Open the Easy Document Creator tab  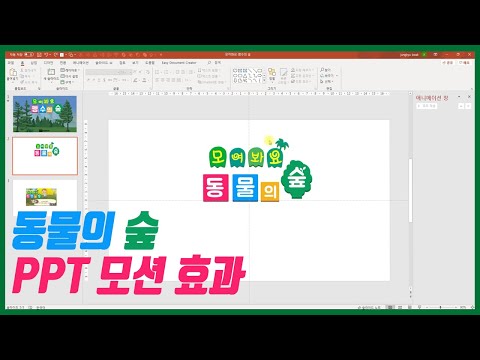[179, 63]
